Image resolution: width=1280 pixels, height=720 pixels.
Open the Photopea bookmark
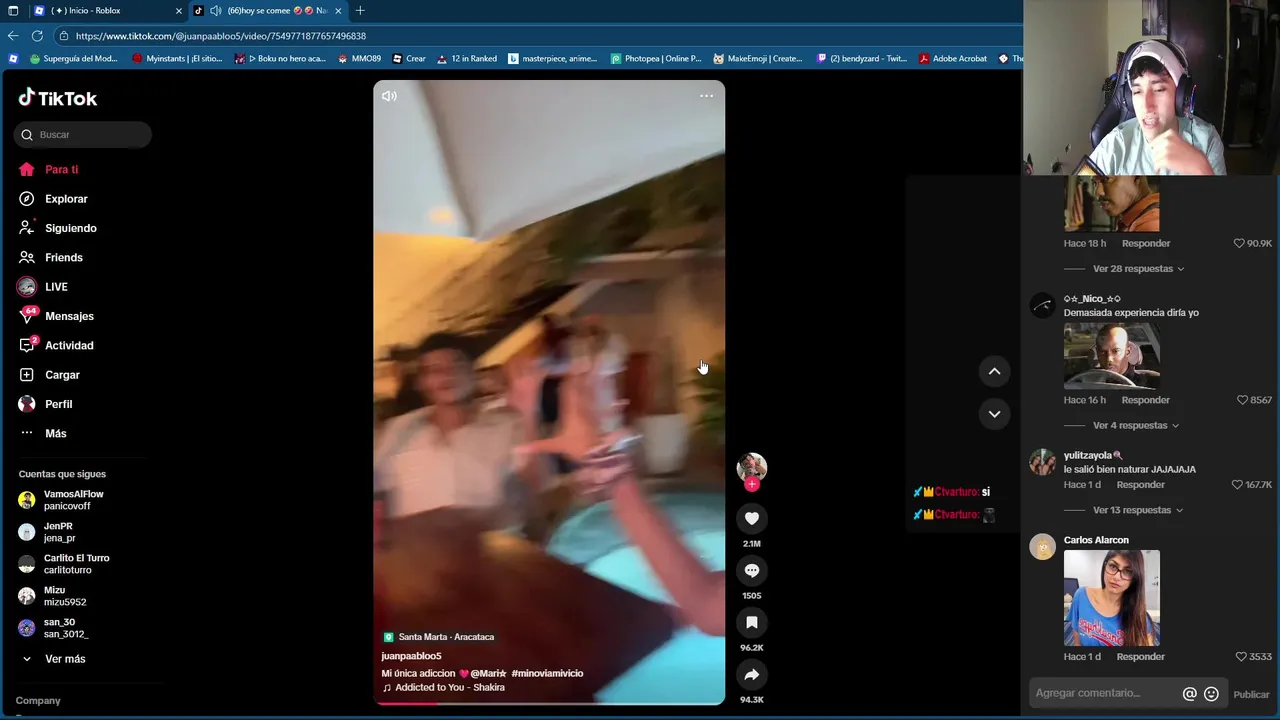(655, 59)
